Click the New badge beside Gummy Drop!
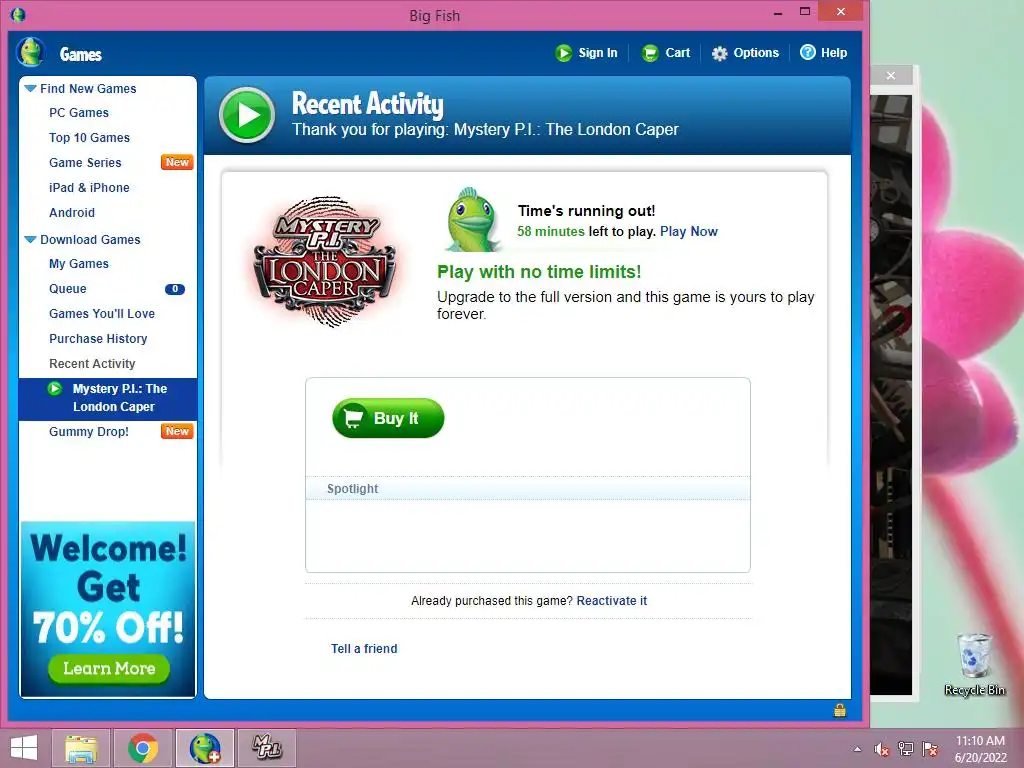Image resolution: width=1024 pixels, height=768 pixels. pyautogui.click(x=177, y=431)
